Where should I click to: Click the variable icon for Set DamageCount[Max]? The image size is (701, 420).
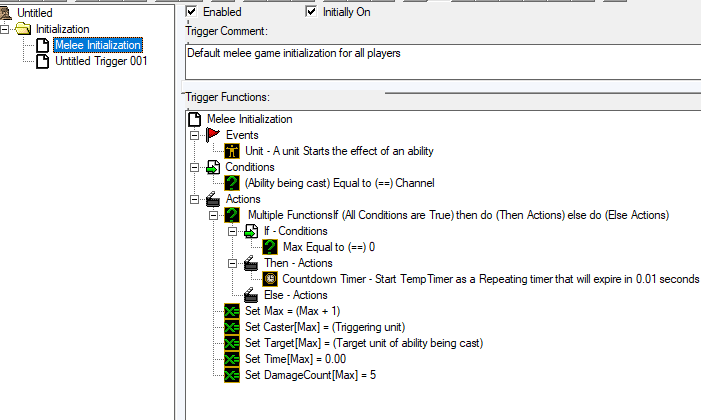[232, 375]
